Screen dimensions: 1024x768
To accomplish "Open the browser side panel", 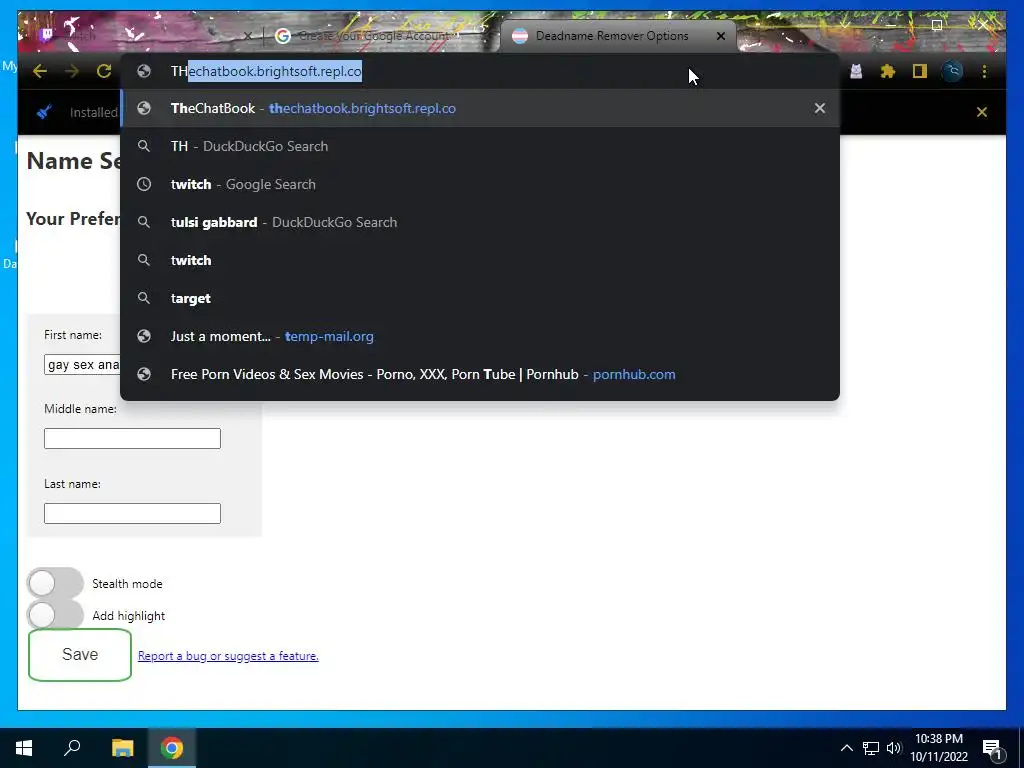I will [x=920, y=71].
